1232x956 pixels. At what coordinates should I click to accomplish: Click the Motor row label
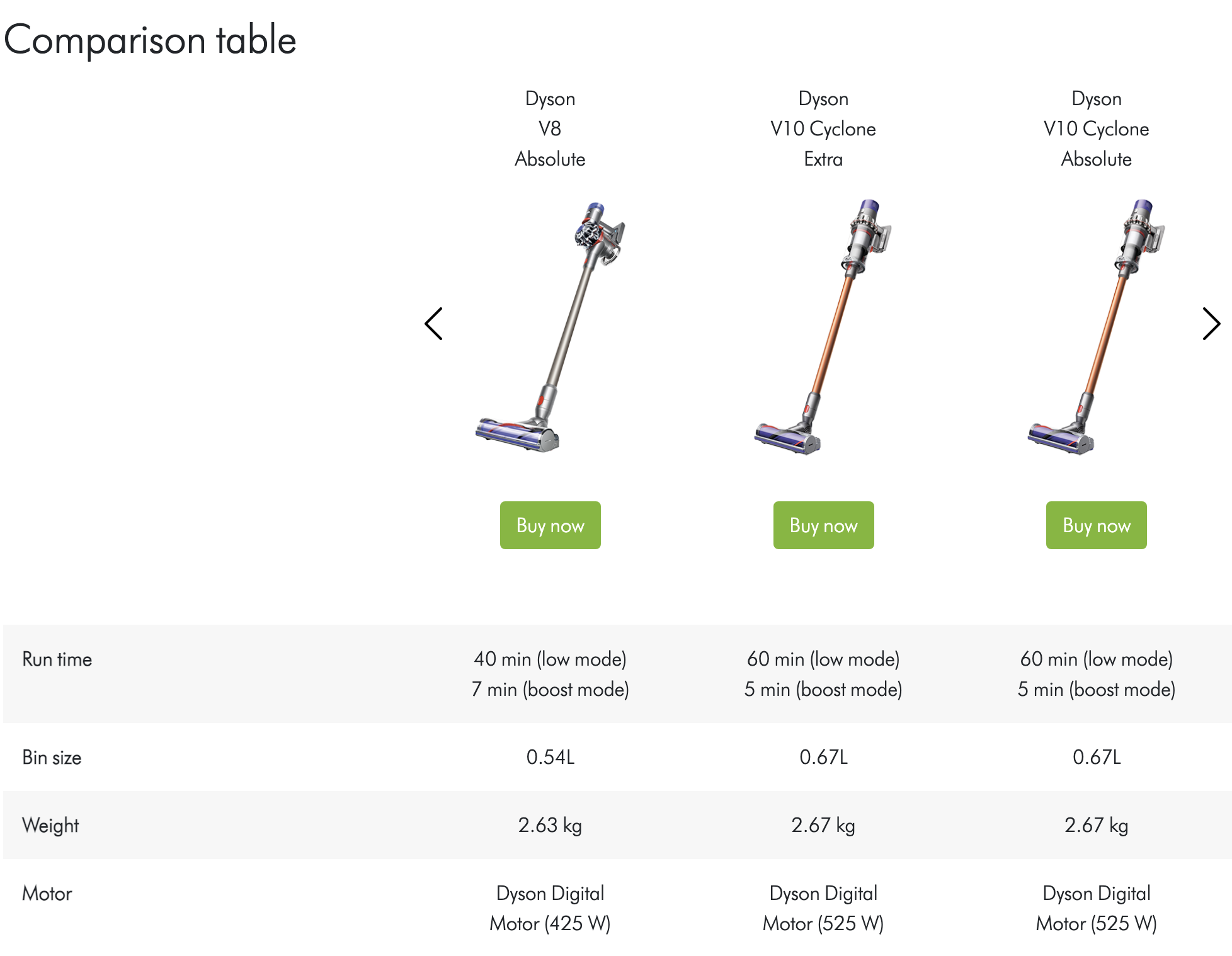47,894
